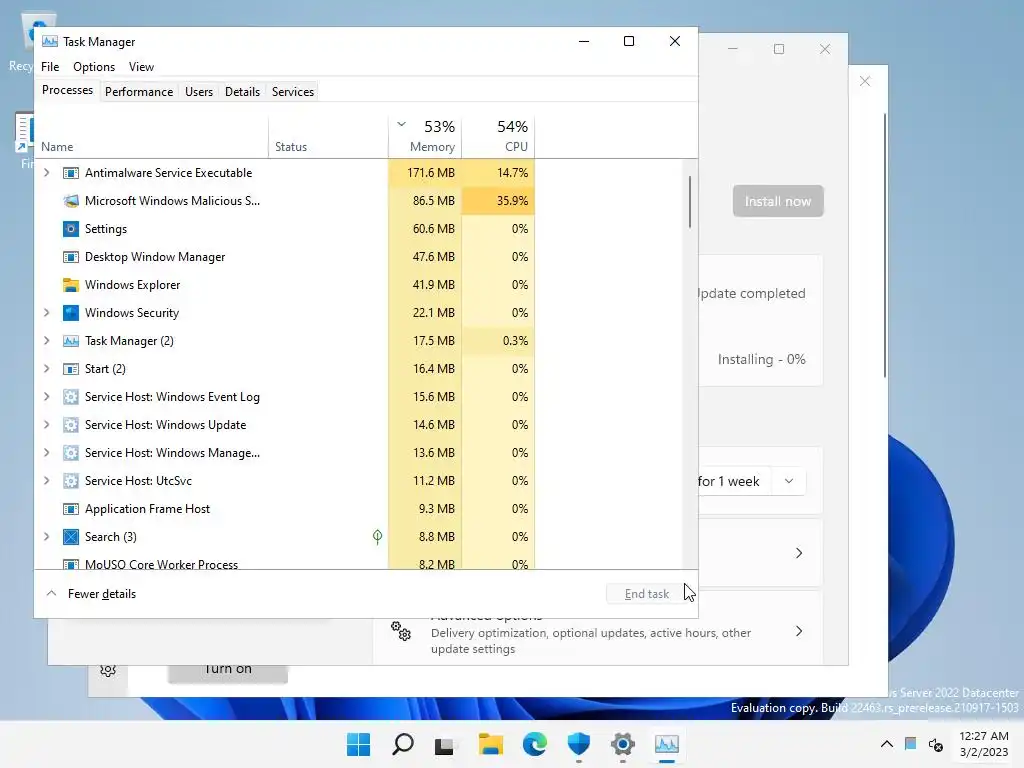
Task: Expand the Search (3) process group
Action: tap(46, 537)
